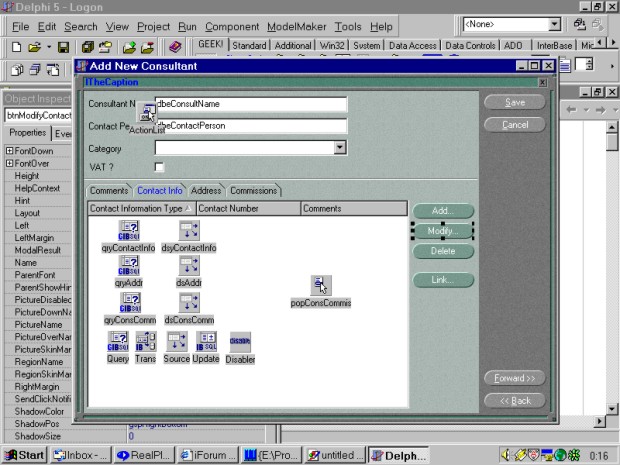Click the Save All toolbar icon
620x465 pixels.
(87, 47)
